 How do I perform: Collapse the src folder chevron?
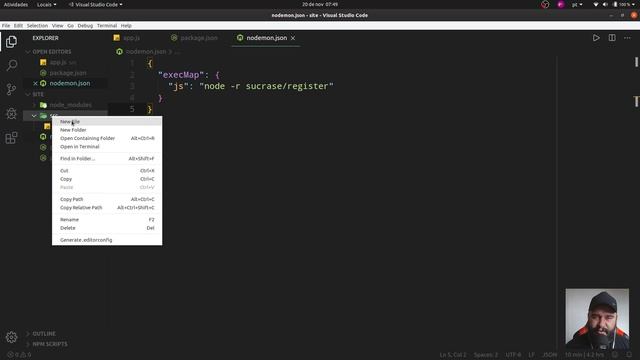pyautogui.click(x=34, y=116)
